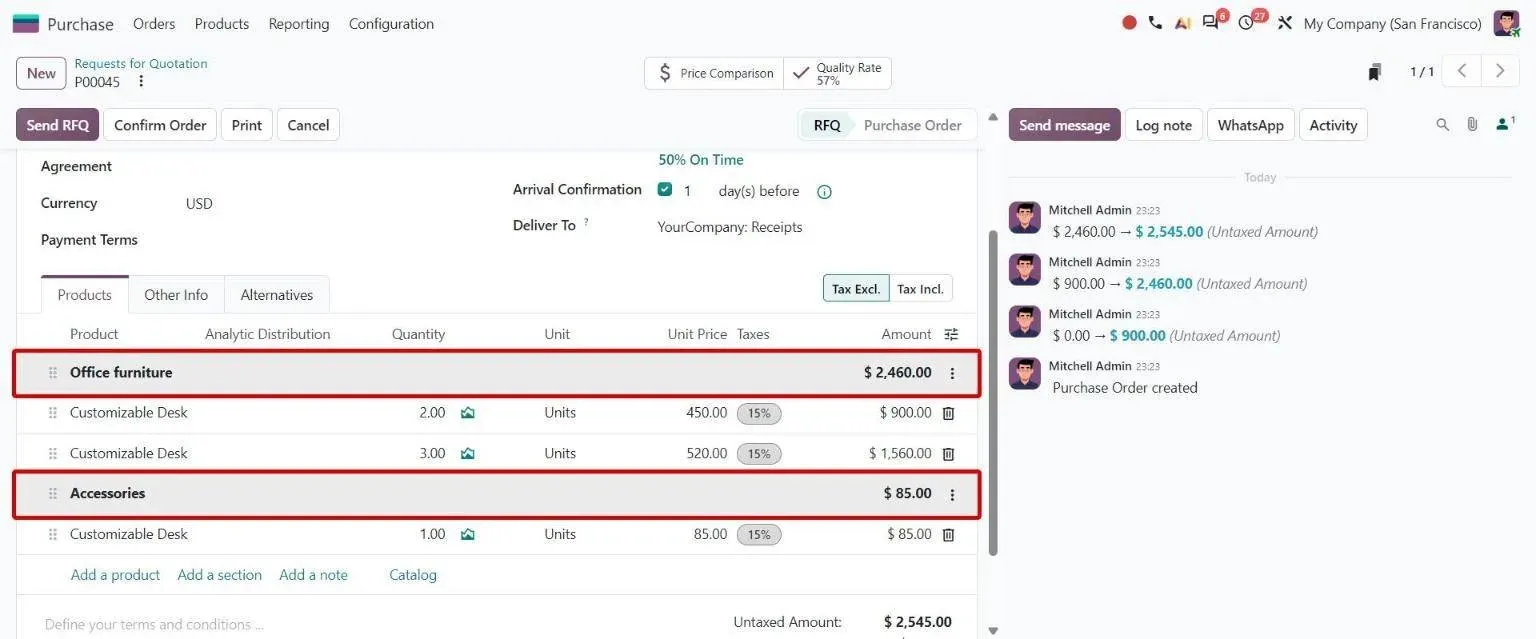Open the debug tools wrench icon
Viewport: 1536px width, 639px height.
pos(1285,23)
